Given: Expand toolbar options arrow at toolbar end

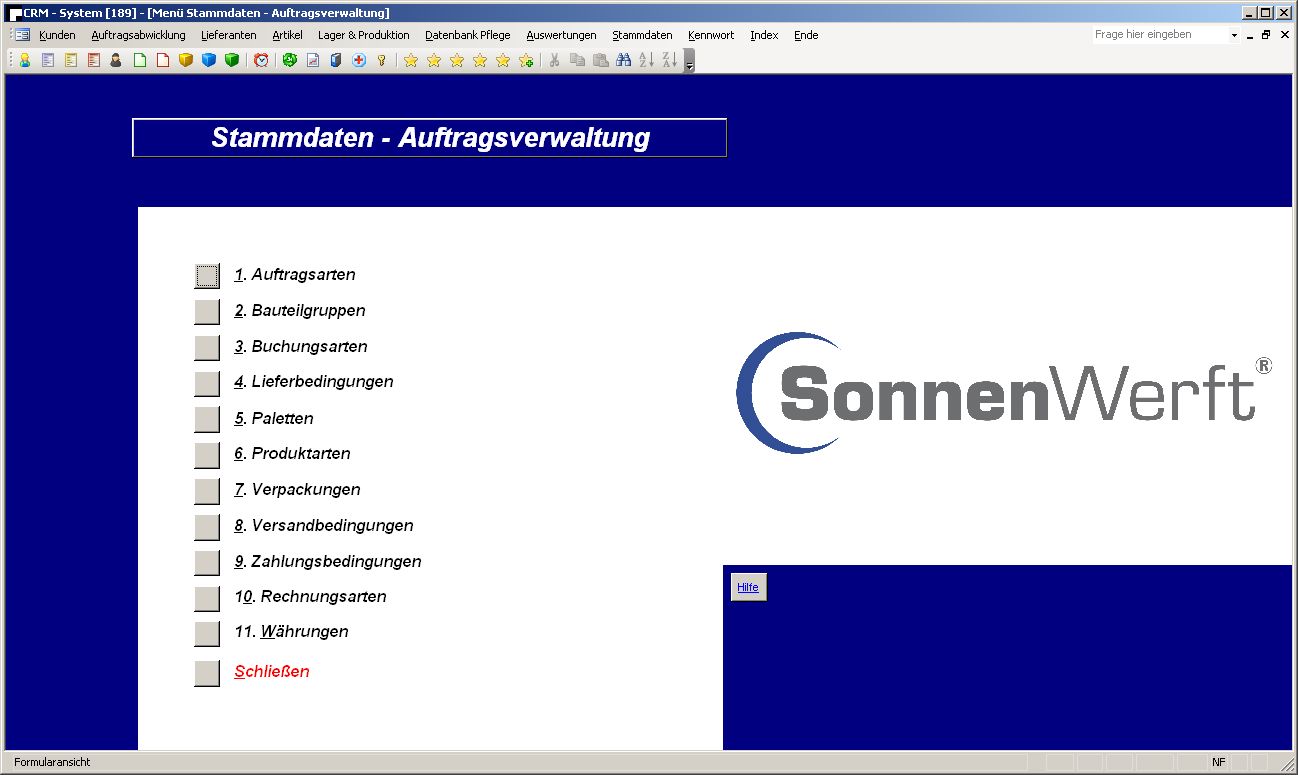Looking at the screenshot, I should 689,61.
